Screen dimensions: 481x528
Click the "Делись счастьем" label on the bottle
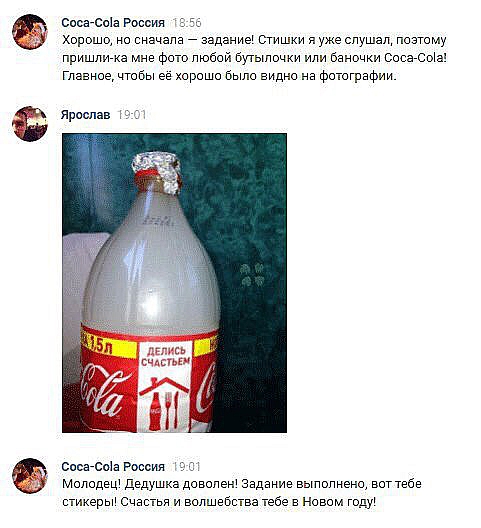[x=165, y=357]
